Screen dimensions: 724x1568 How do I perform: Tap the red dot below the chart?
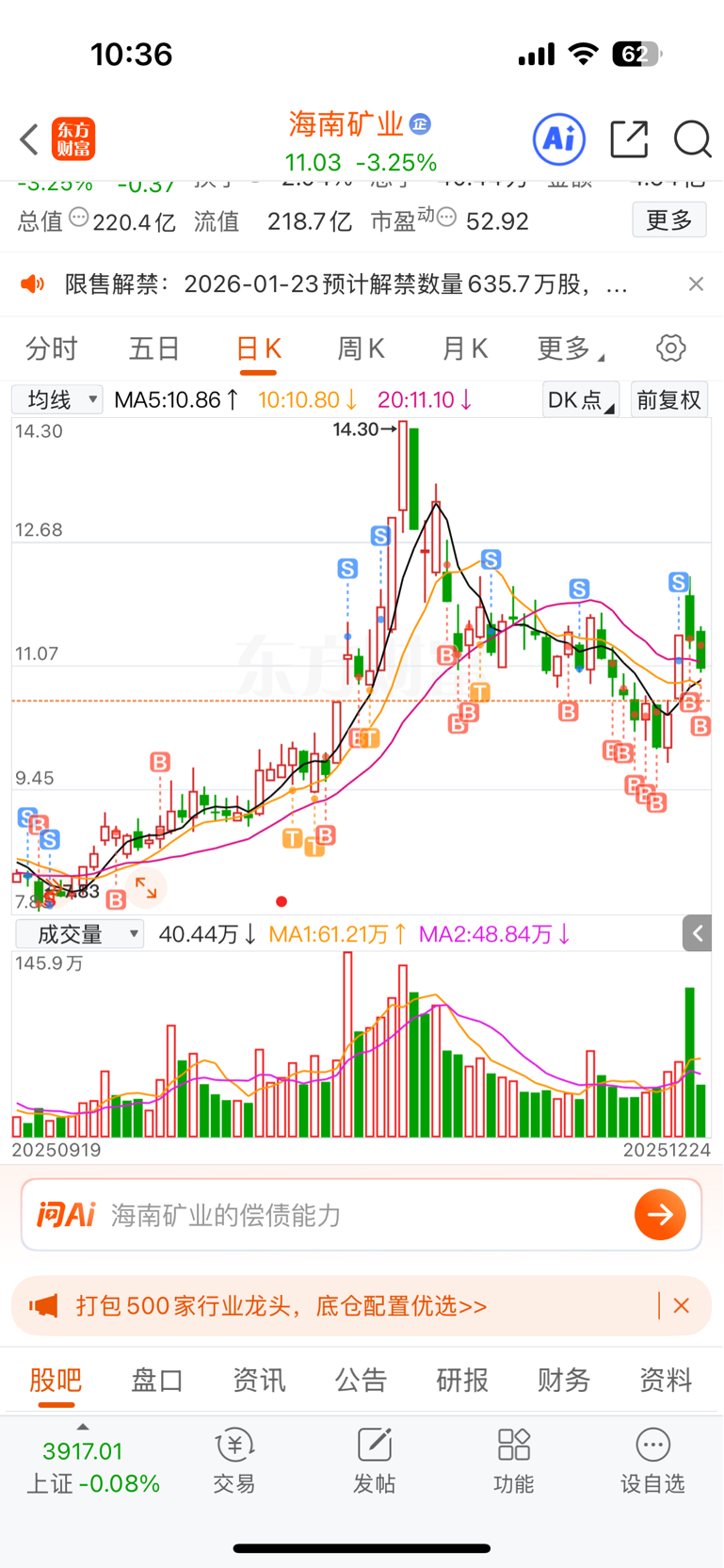tap(282, 901)
